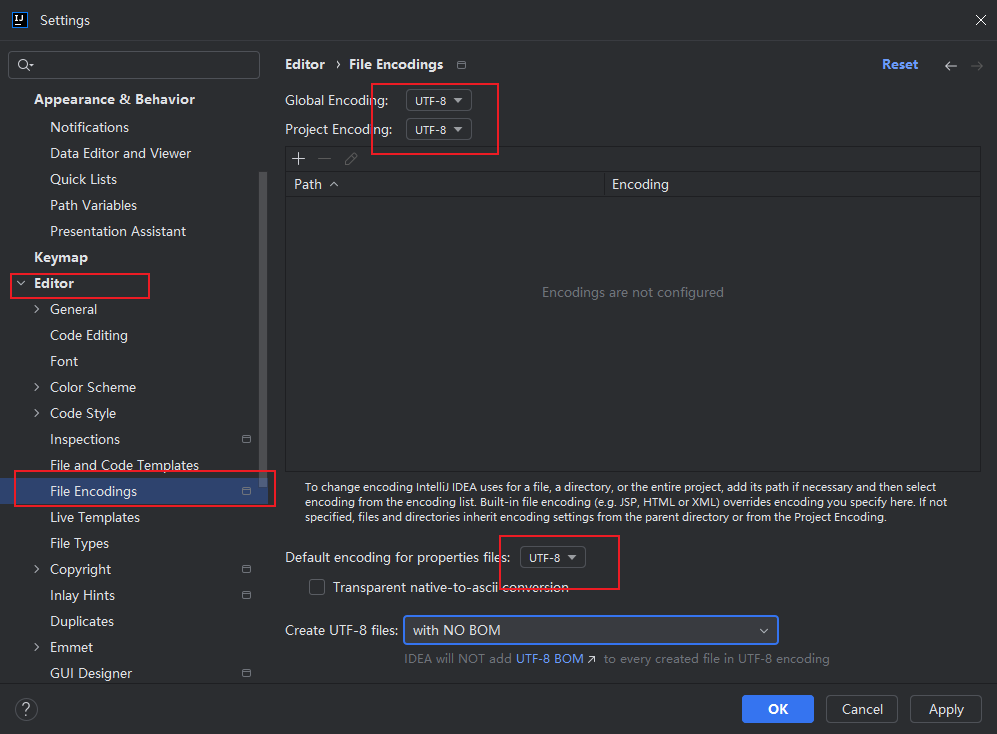Click the Reset link
997x734 pixels.
click(x=900, y=65)
